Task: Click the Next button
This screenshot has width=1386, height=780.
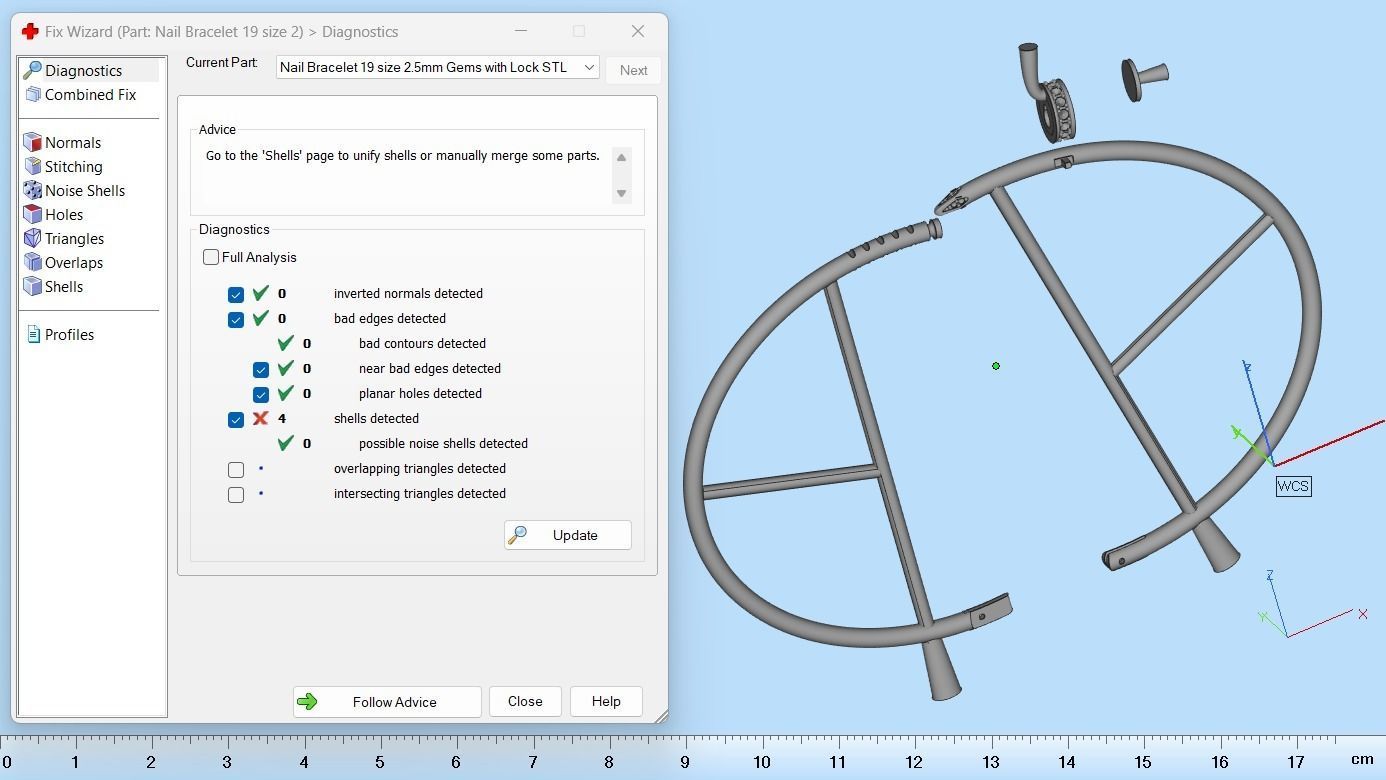Action: [x=633, y=70]
